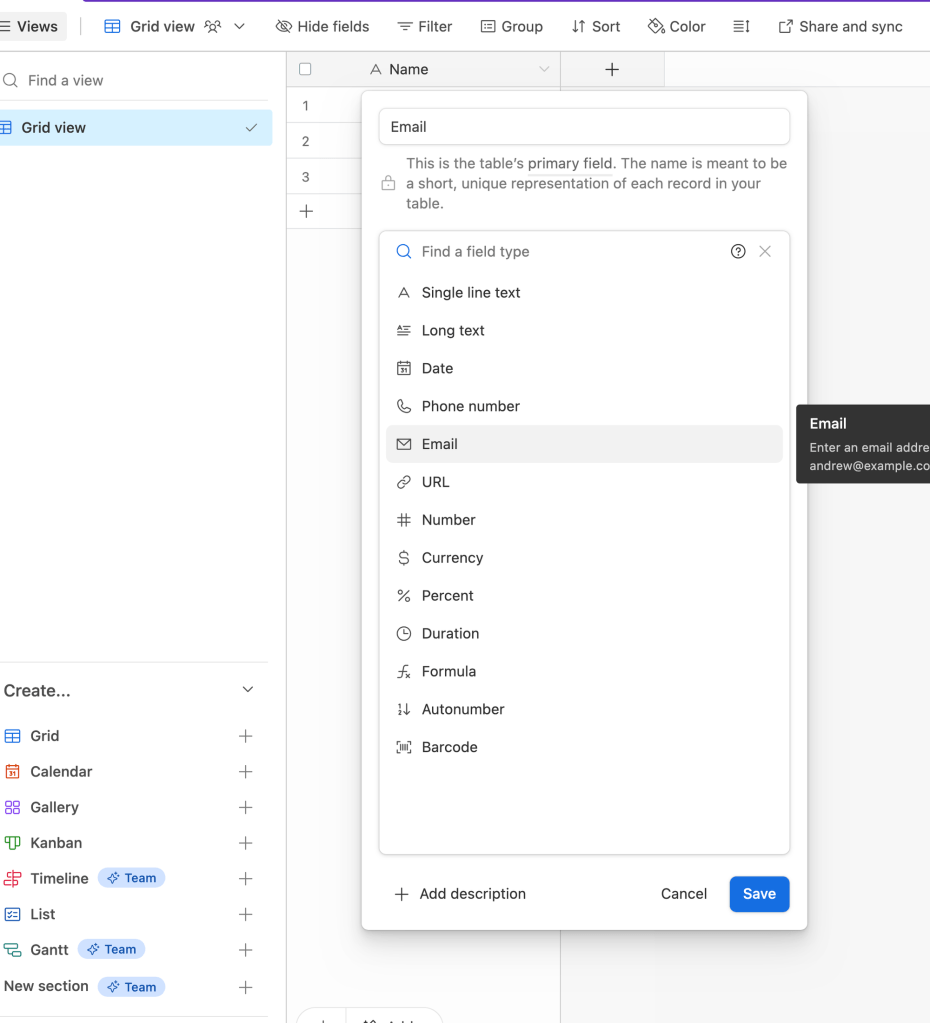Open the Name field header dropdown
This screenshot has height=1023, width=930.
544,69
